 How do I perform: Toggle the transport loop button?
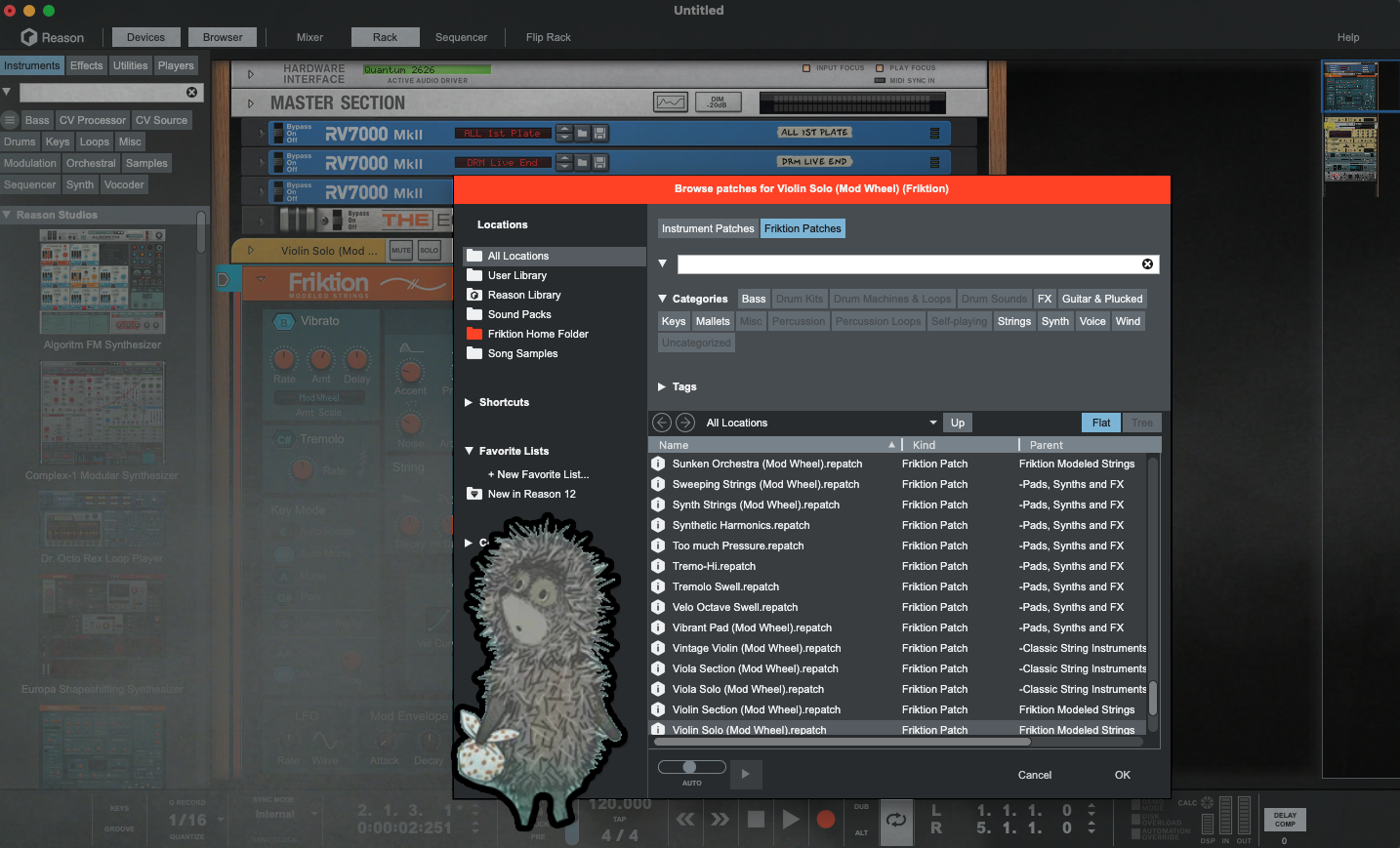tap(895, 820)
